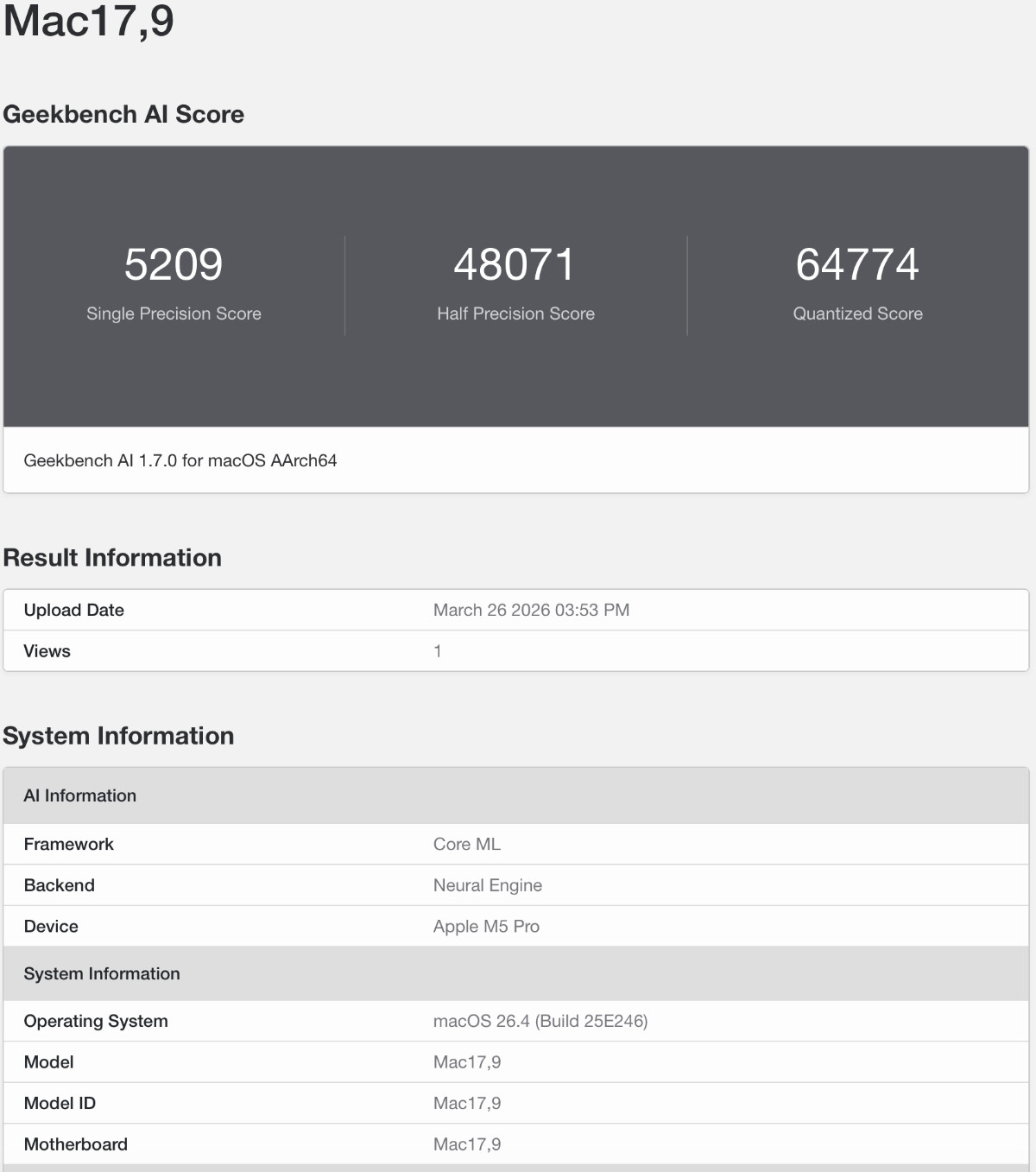Expand the System Information section
Viewport: 1036px width, 1172px height.
click(119, 736)
